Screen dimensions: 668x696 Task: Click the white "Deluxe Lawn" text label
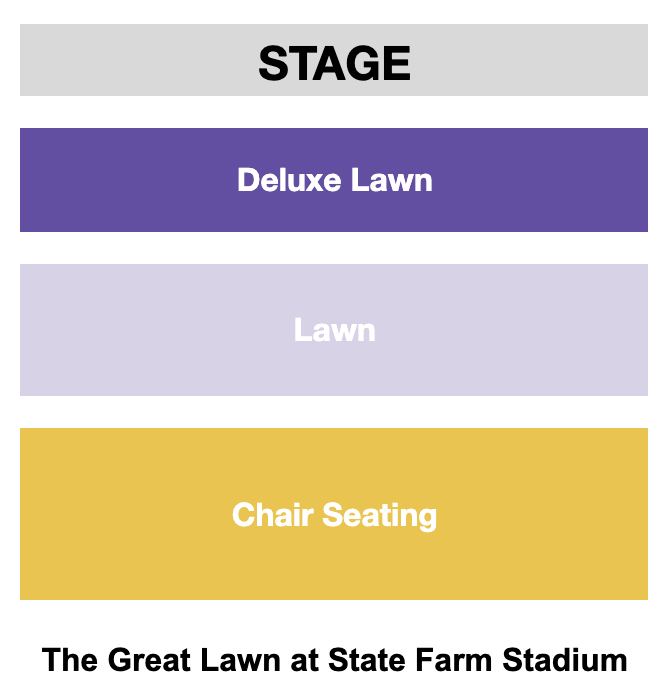[x=334, y=180]
